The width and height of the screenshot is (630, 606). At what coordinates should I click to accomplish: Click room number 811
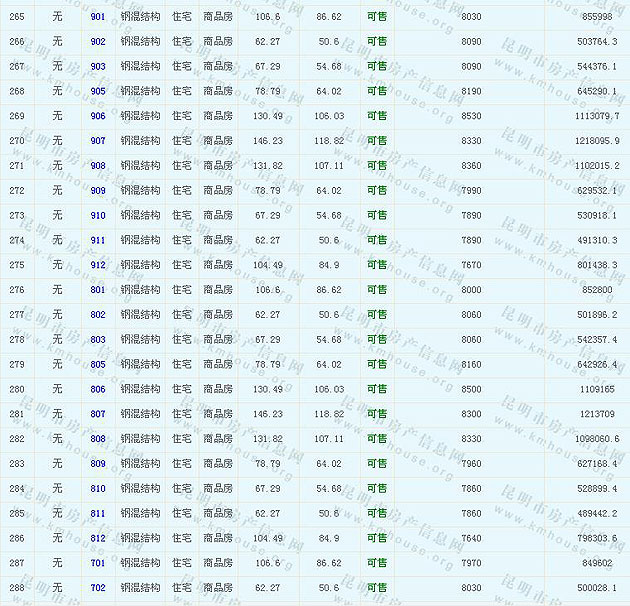coord(97,513)
